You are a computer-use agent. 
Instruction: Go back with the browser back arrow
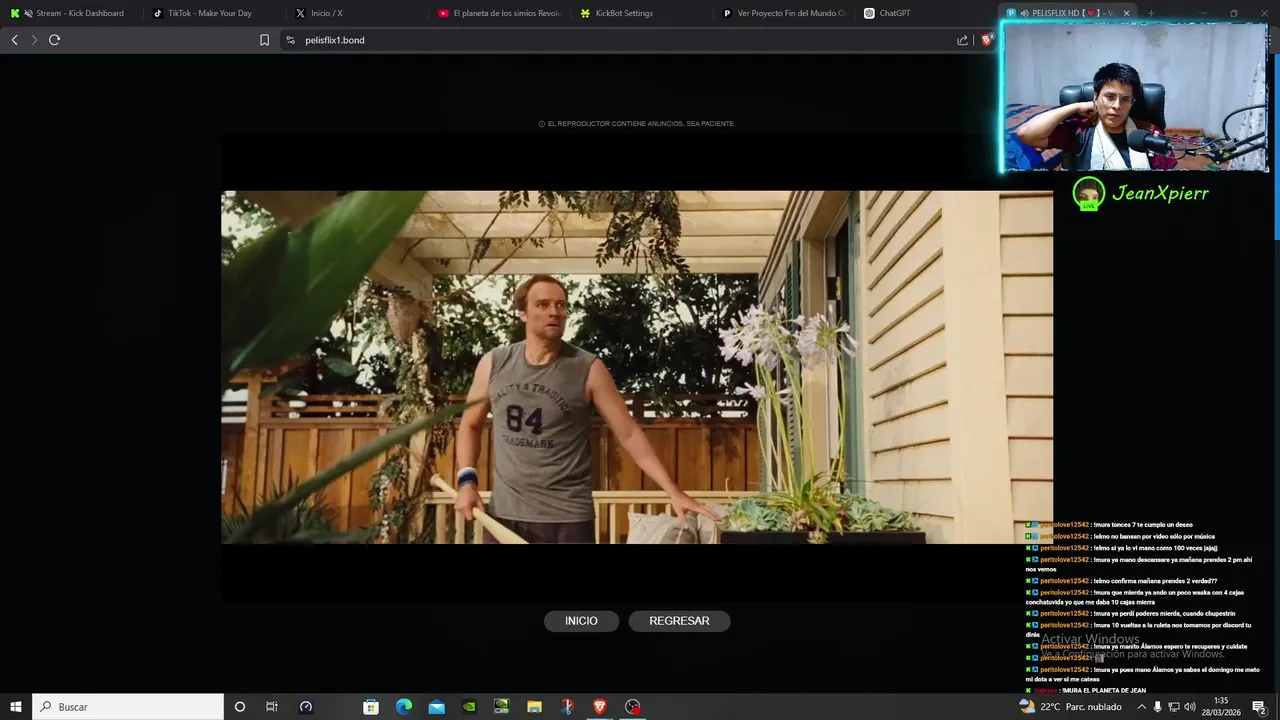pyautogui.click(x=14, y=40)
